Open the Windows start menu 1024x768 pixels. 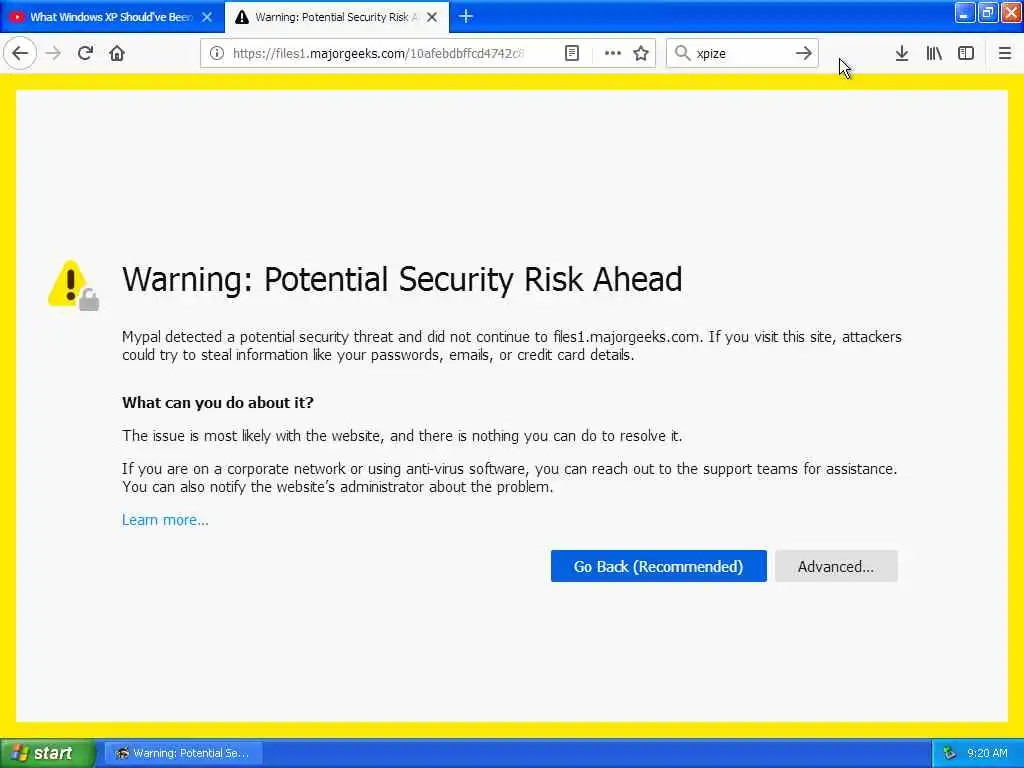(x=48, y=753)
